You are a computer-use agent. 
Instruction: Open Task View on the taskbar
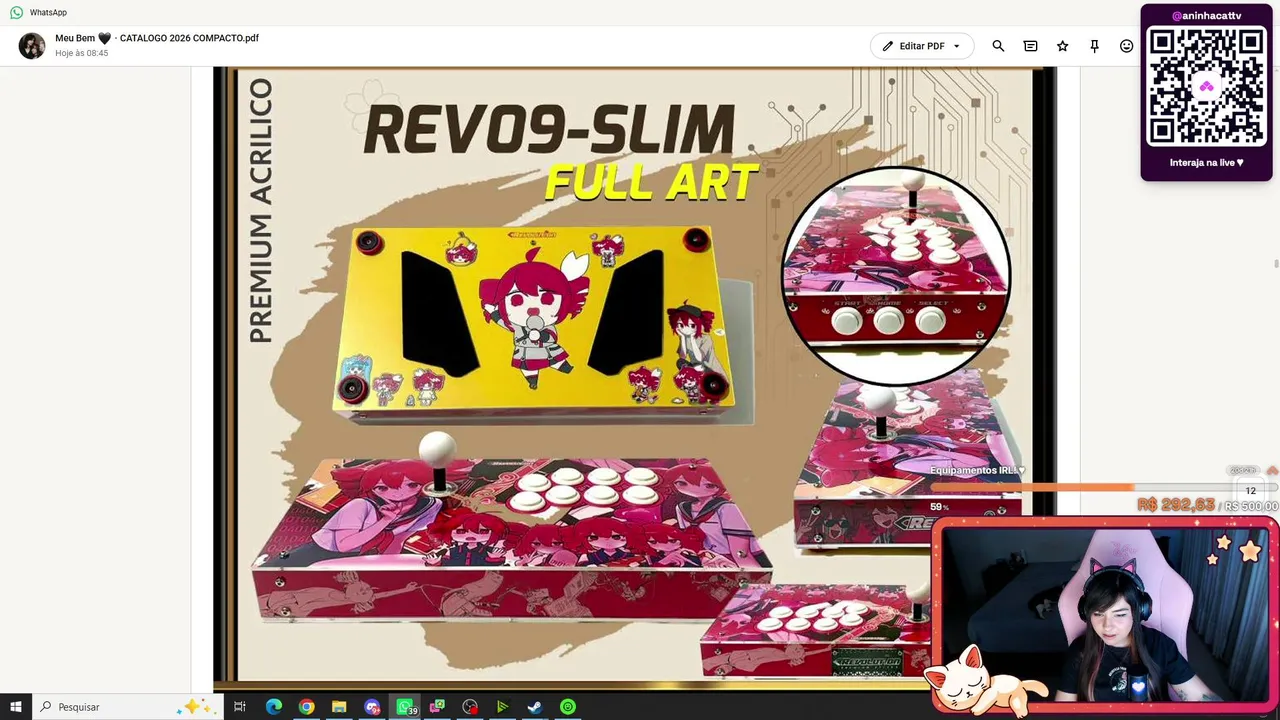coord(240,707)
